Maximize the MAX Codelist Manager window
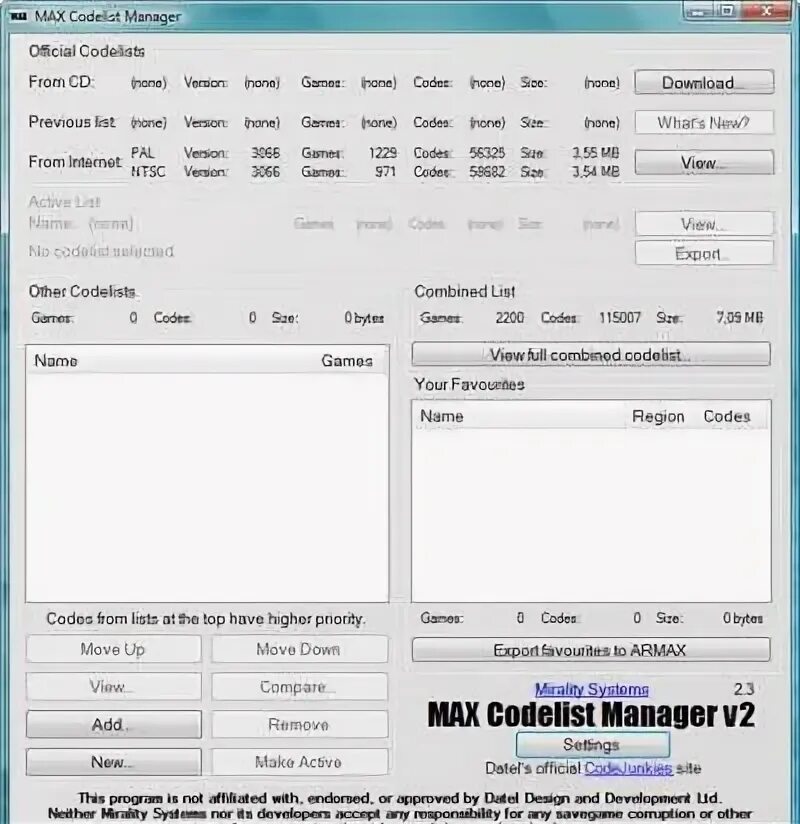Screen dimensions: 800x824 click(727, 11)
